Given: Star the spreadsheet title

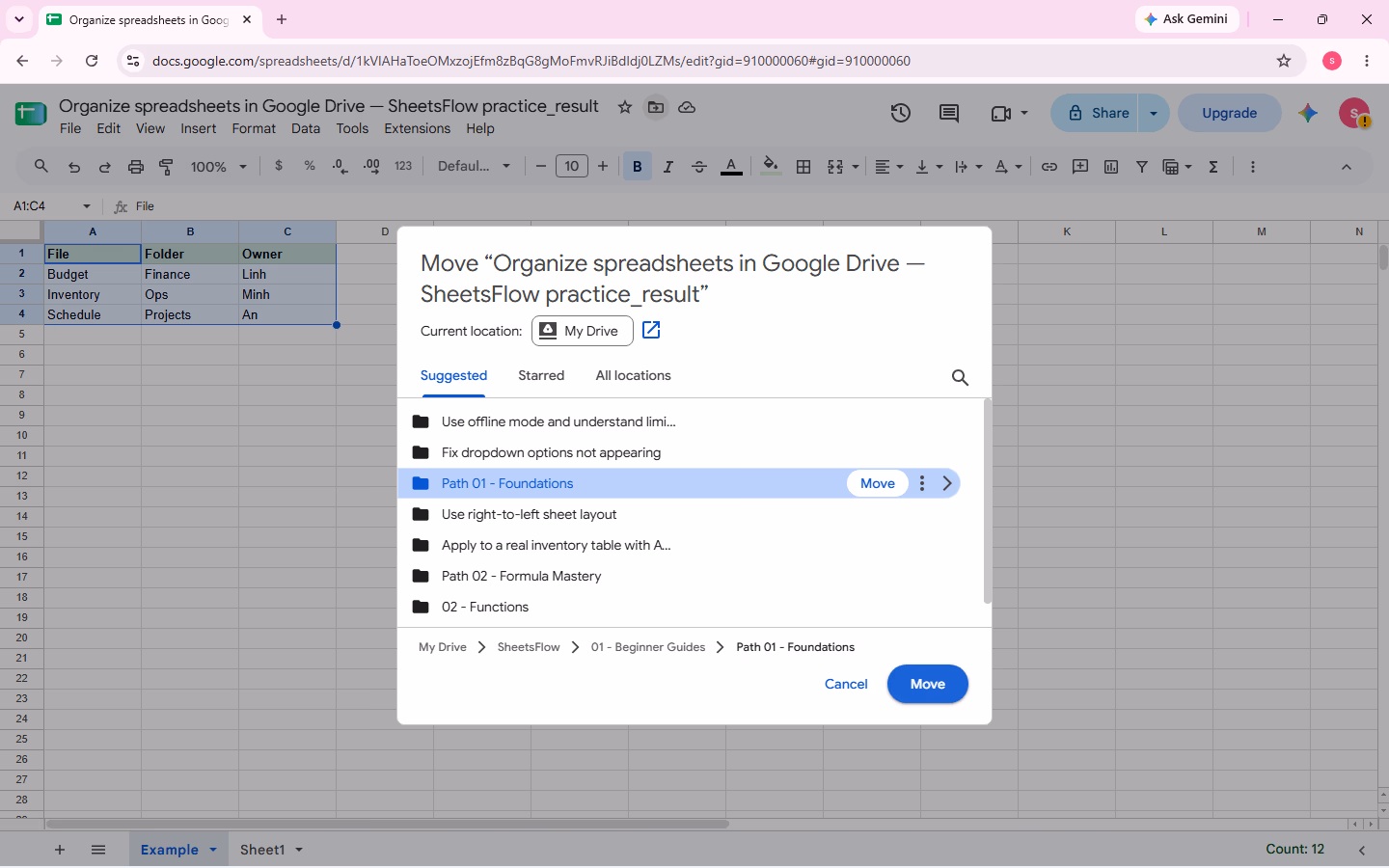Looking at the screenshot, I should (x=625, y=107).
